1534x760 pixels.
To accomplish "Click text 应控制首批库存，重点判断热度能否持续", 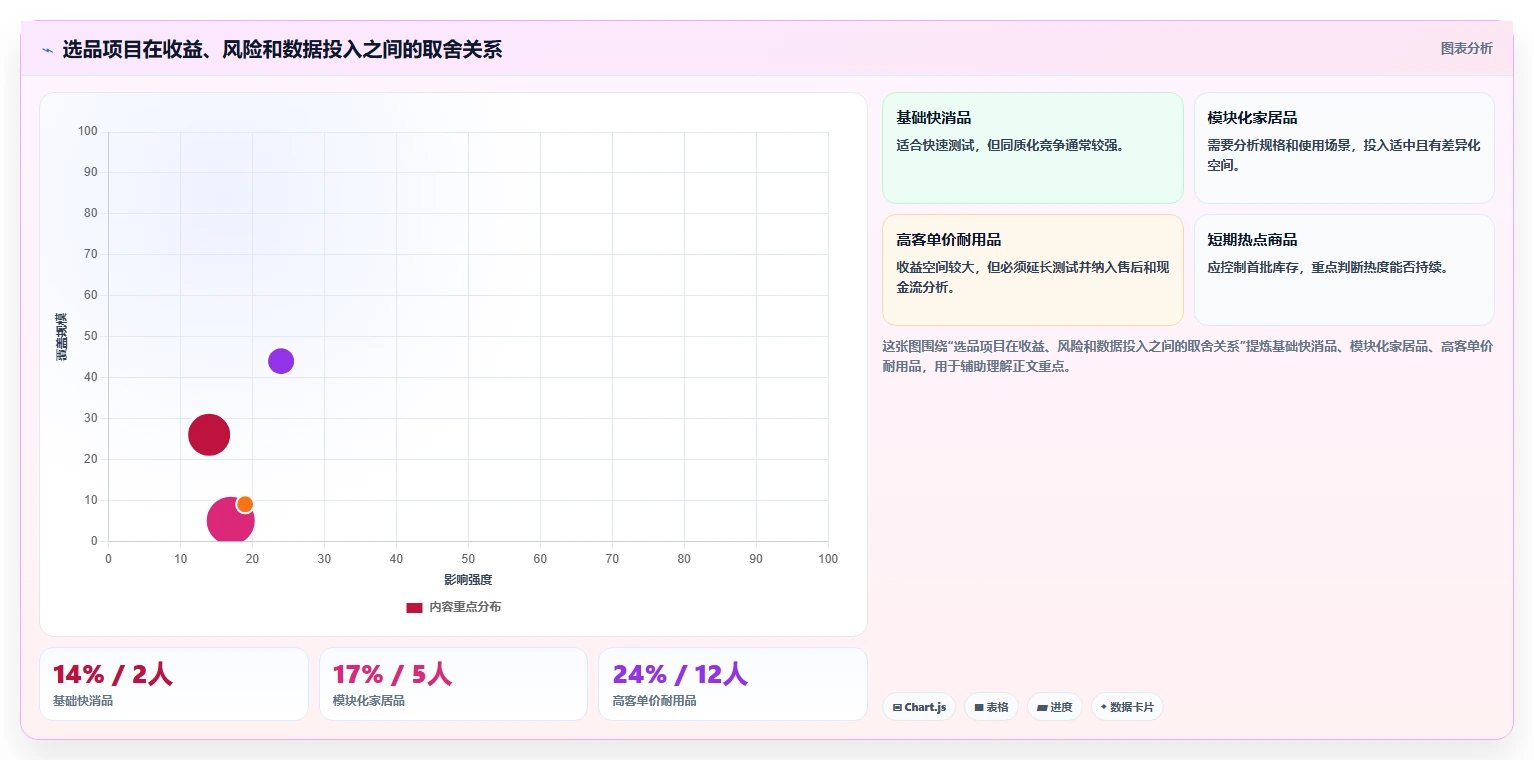I will (1328, 267).
